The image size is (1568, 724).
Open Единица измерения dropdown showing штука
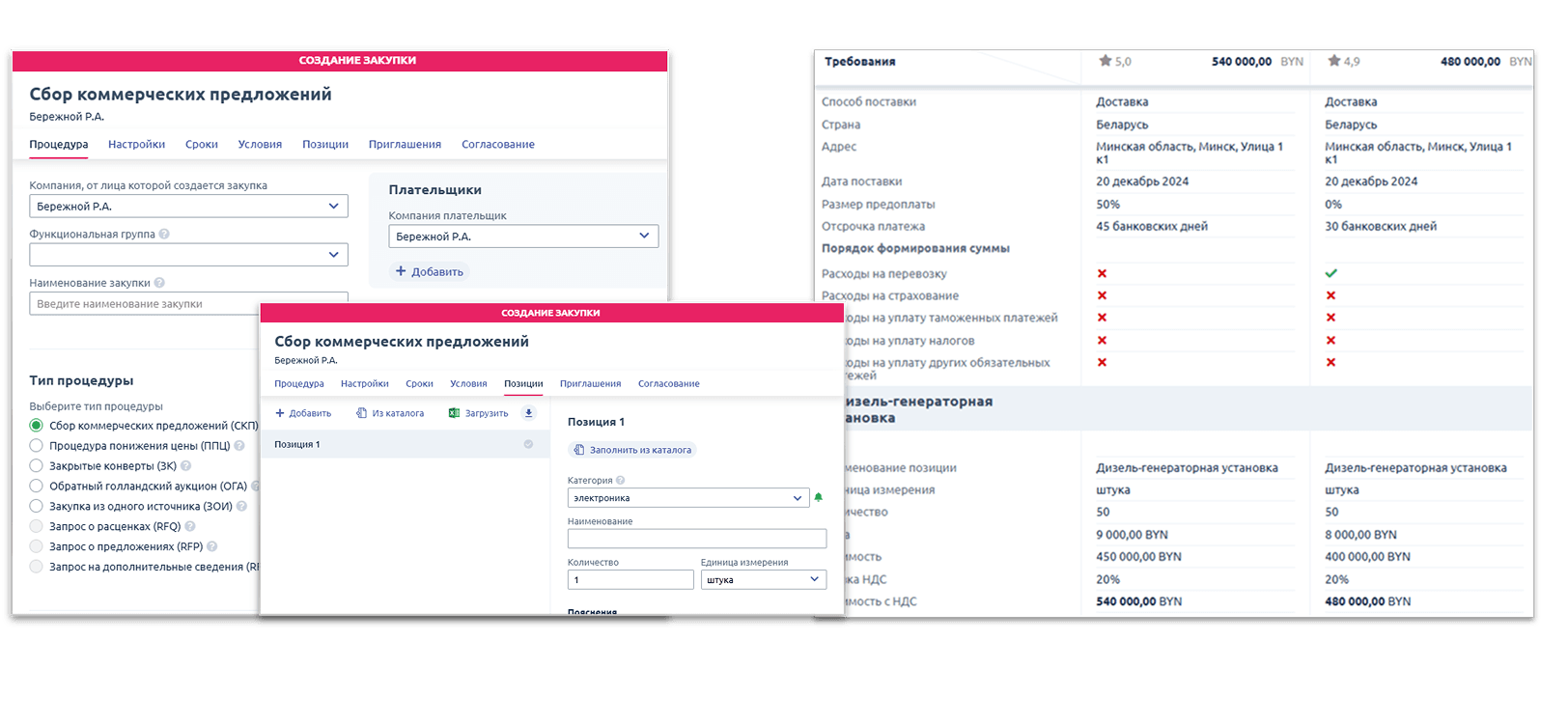coord(764,580)
